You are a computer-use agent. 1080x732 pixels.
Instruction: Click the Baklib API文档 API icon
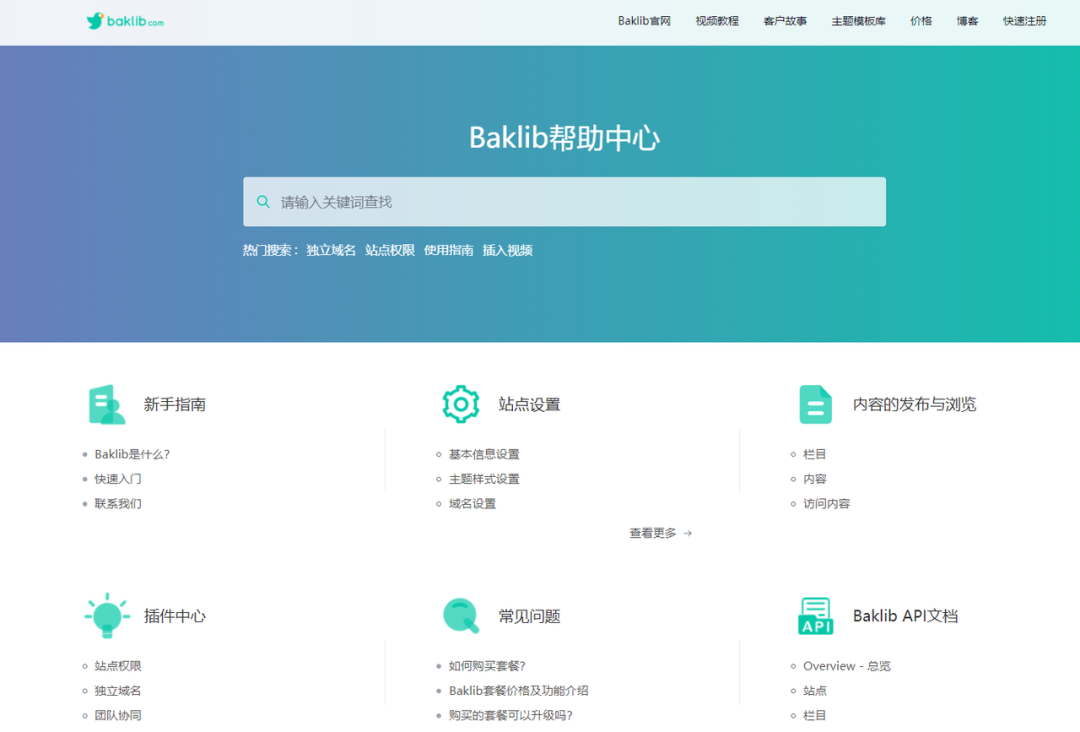click(816, 616)
